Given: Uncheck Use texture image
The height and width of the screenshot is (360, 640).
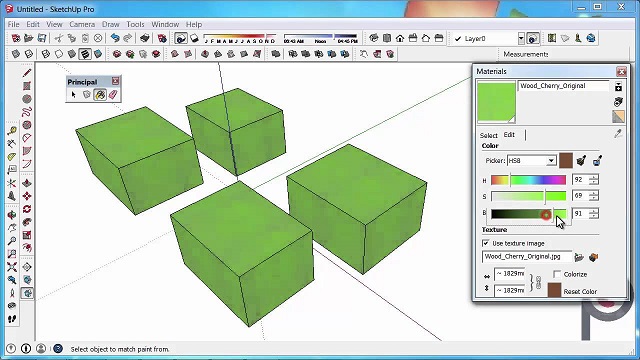Looking at the screenshot, I should point(486,243).
